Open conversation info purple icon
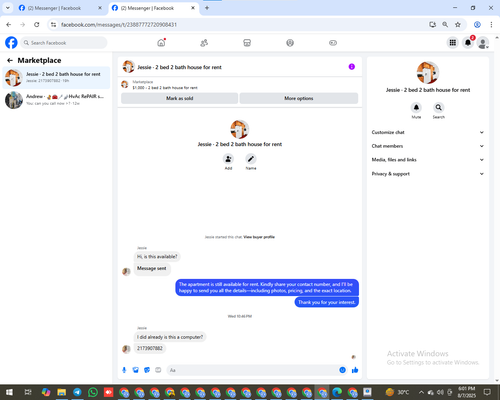The height and width of the screenshot is (400, 500). (x=352, y=67)
